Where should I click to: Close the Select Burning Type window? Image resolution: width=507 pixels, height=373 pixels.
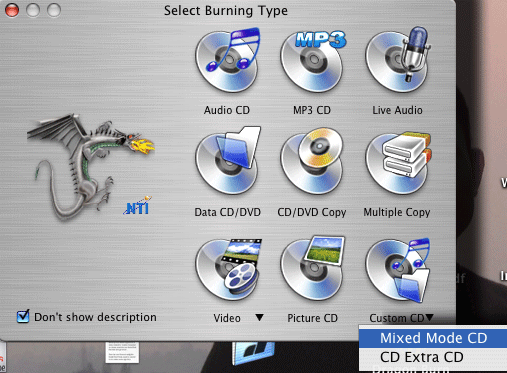(x=12, y=10)
